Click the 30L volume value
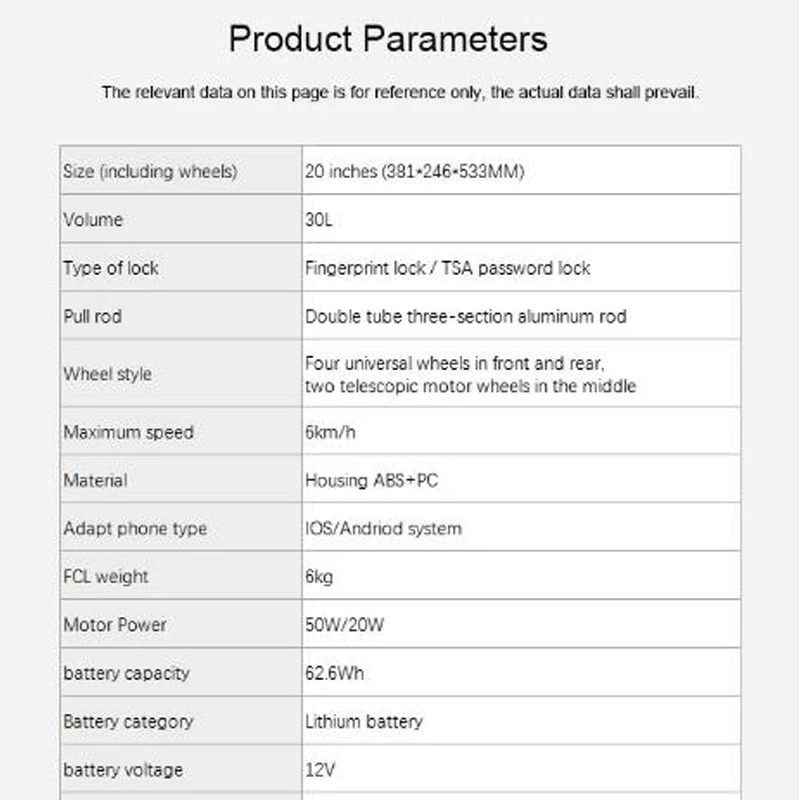This screenshot has height=800, width=800. pos(319,220)
